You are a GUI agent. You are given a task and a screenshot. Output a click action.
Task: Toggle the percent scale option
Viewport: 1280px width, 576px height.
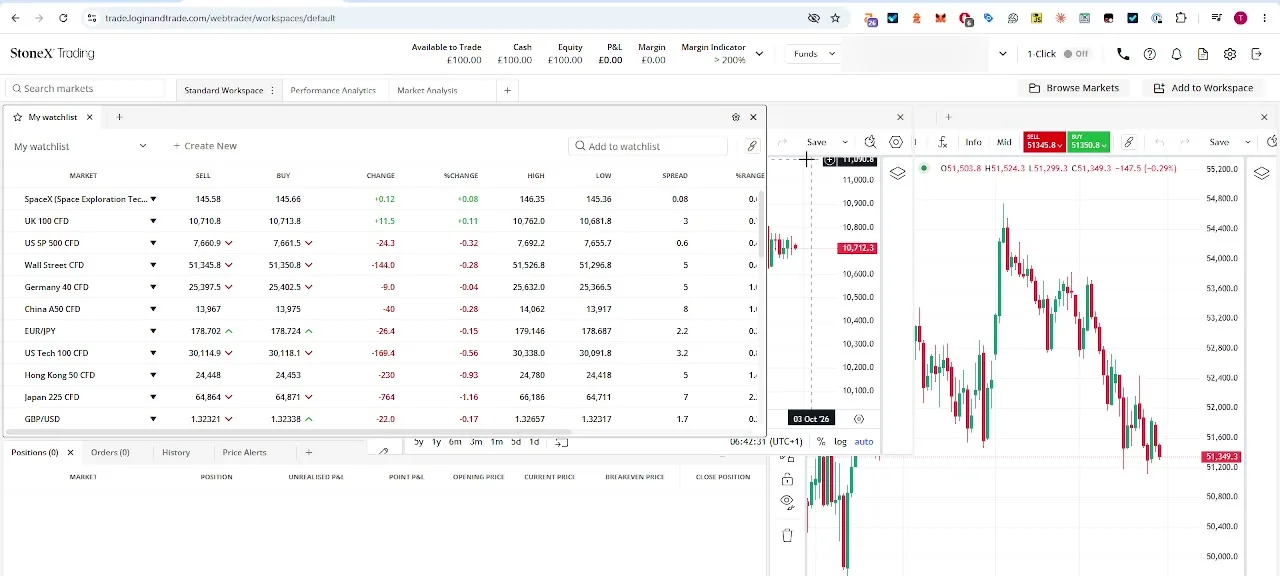821,442
